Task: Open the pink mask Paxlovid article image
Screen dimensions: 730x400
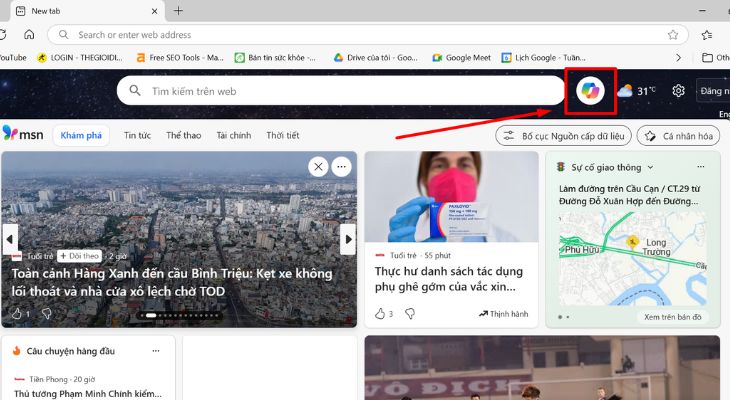Action: tap(451, 197)
